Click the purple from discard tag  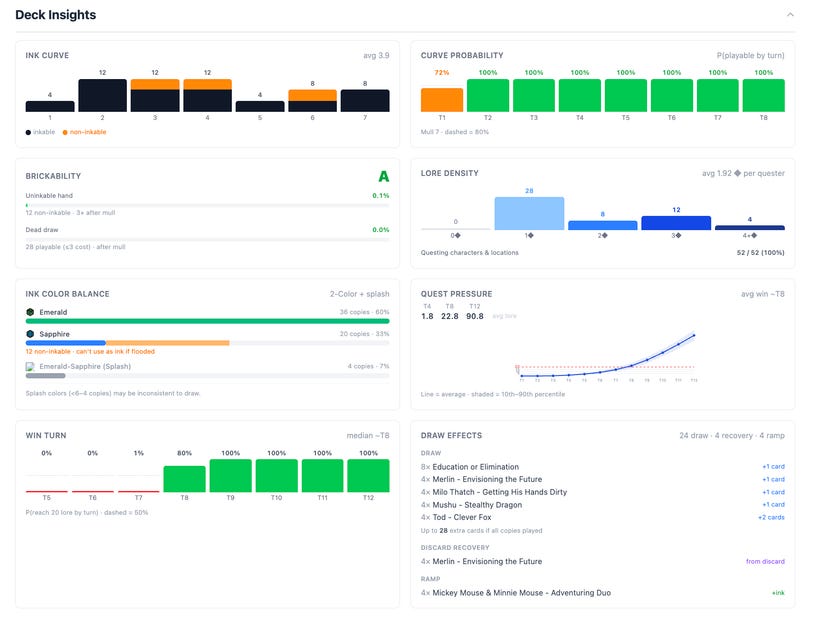click(765, 562)
